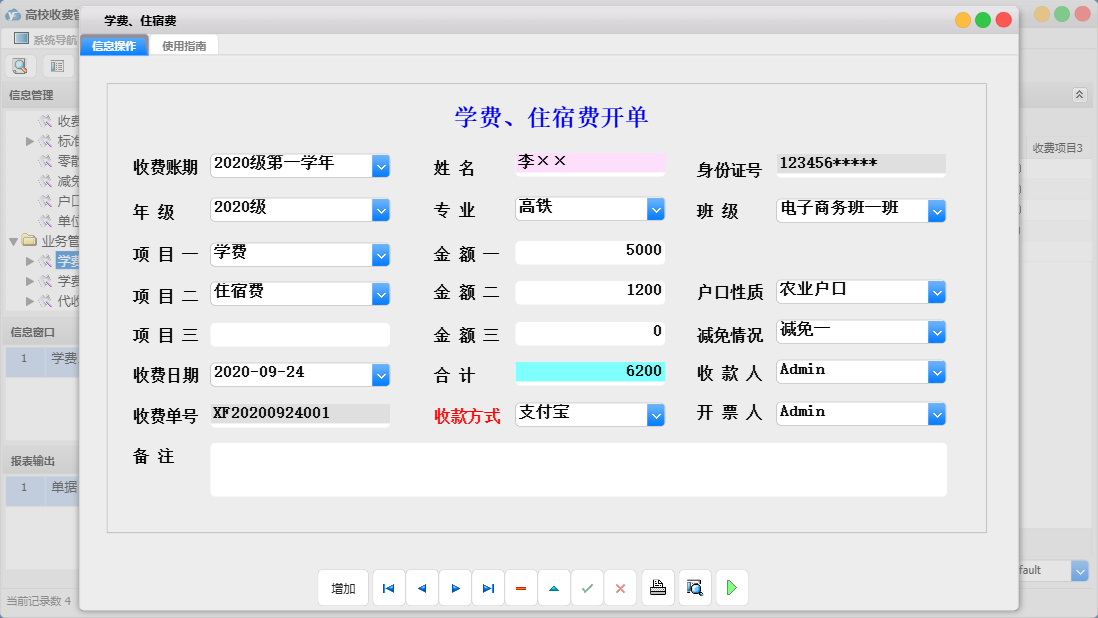
Task: Click inside the 备注 remarks field
Action: pyautogui.click(x=576, y=468)
